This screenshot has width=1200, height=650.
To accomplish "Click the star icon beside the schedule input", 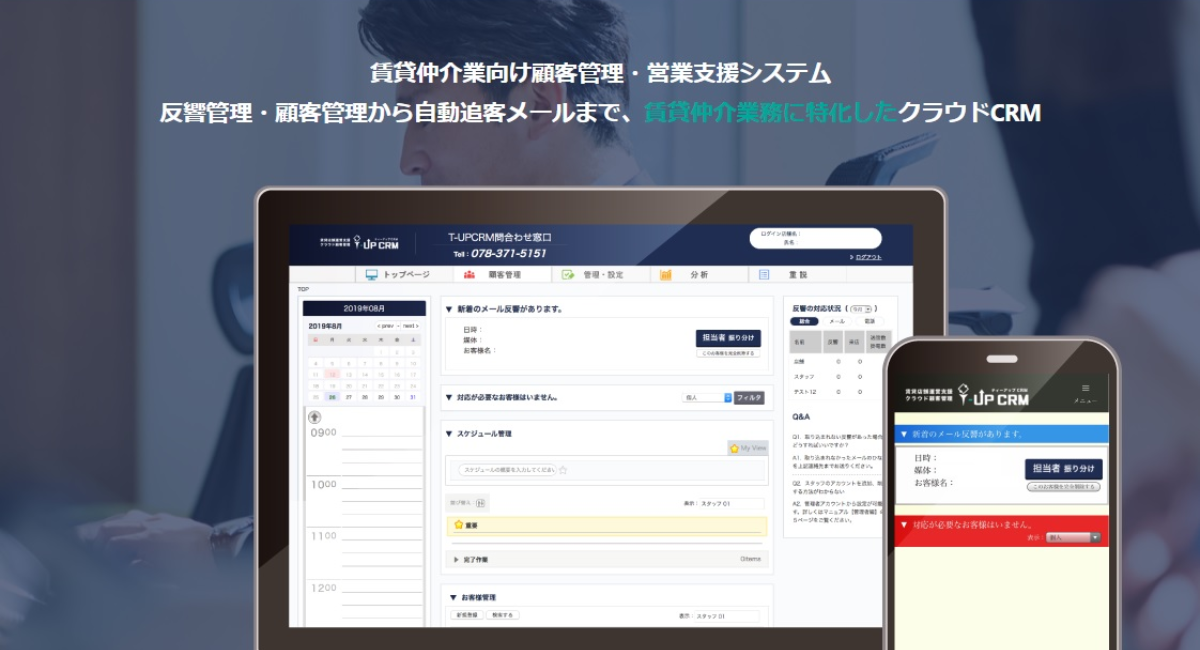I will (x=563, y=469).
